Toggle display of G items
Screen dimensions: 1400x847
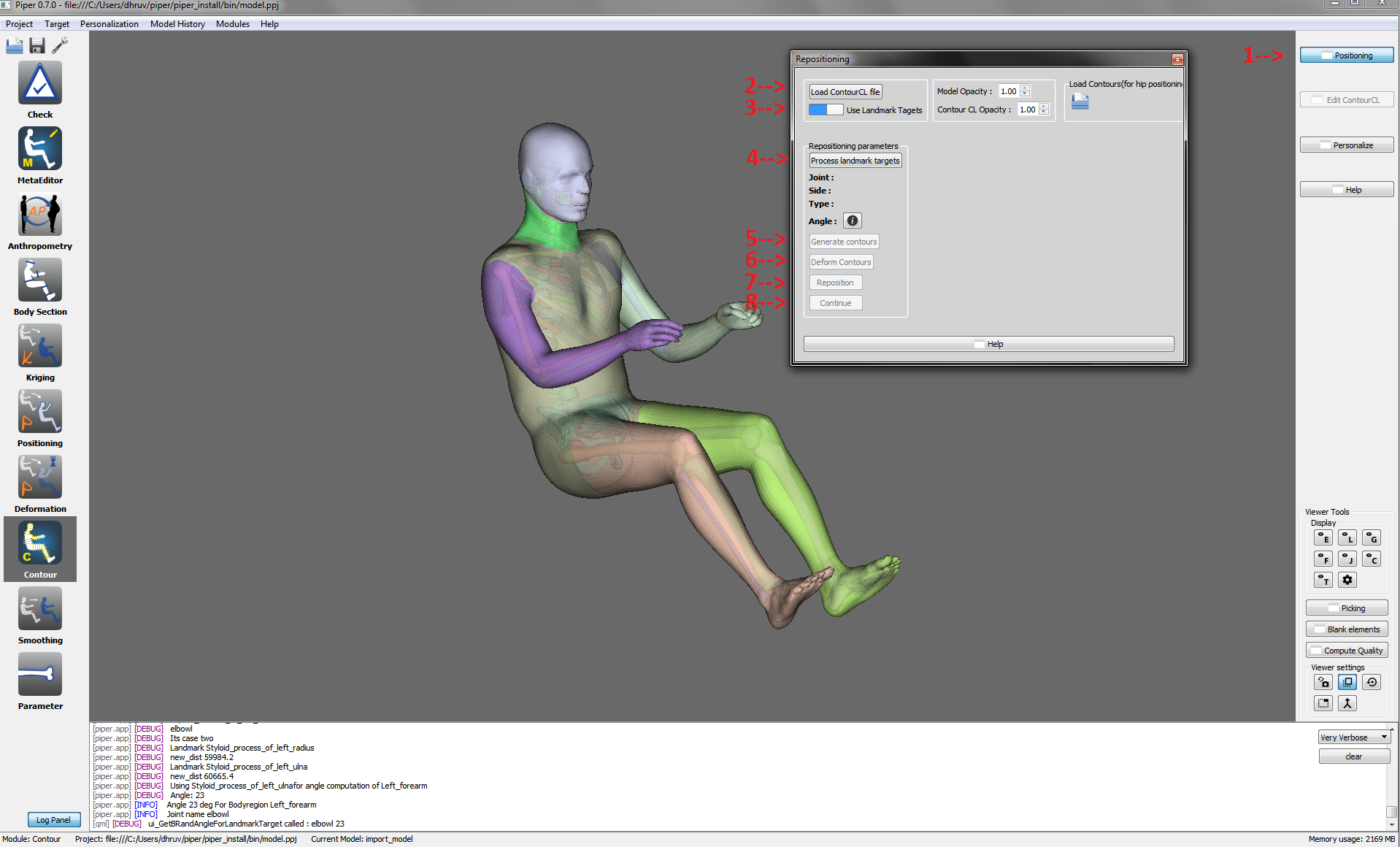point(1372,538)
